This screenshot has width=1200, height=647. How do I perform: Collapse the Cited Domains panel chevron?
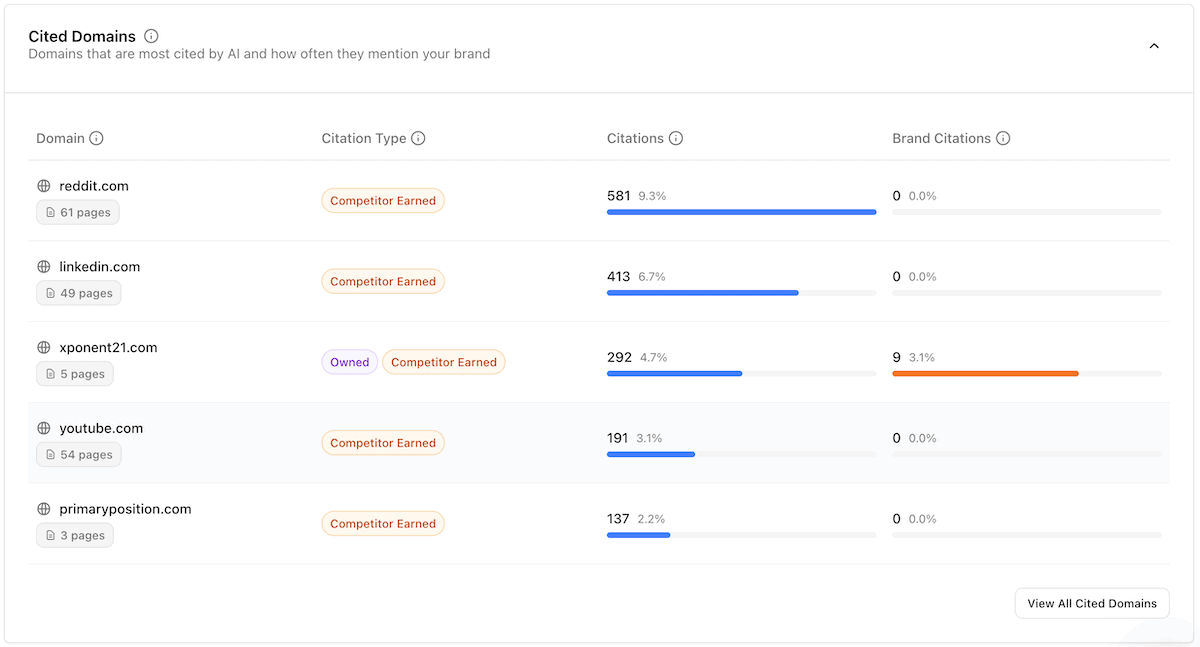pyautogui.click(x=1154, y=46)
